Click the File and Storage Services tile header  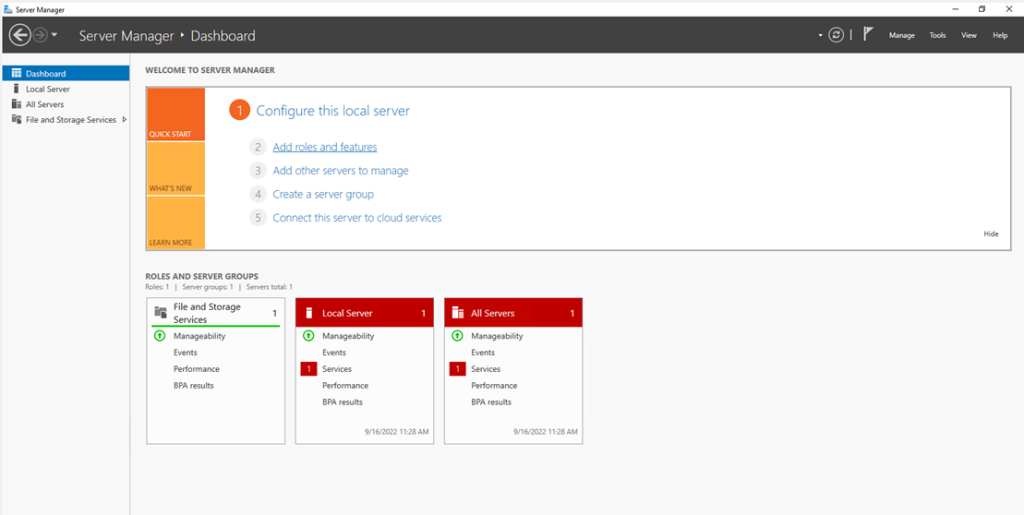[x=216, y=313]
